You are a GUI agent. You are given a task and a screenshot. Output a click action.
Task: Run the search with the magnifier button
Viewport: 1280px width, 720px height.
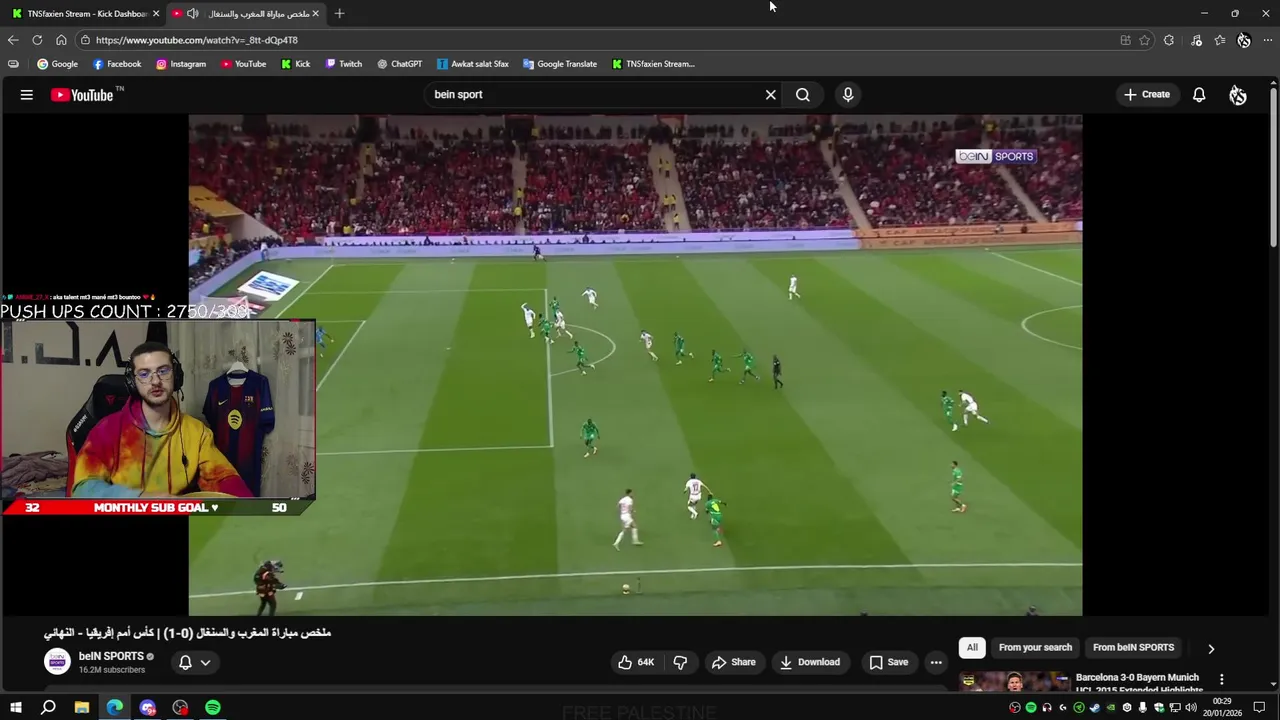pyautogui.click(x=803, y=95)
